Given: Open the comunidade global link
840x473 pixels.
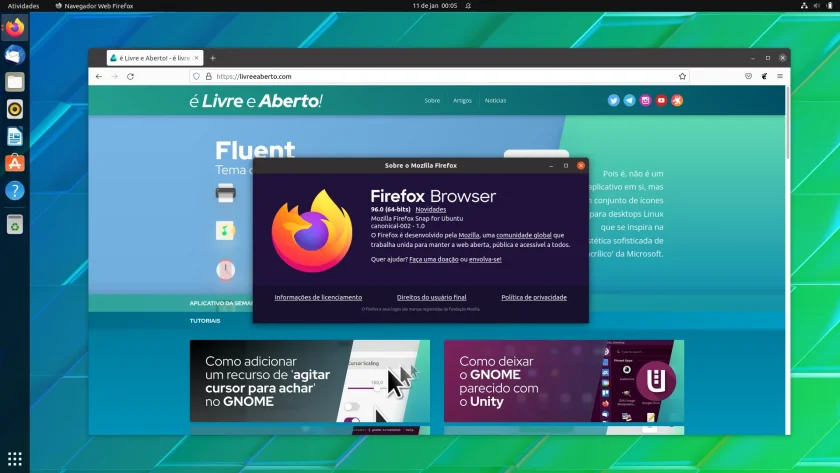Looking at the screenshot, I should pyautogui.click(x=524, y=235).
